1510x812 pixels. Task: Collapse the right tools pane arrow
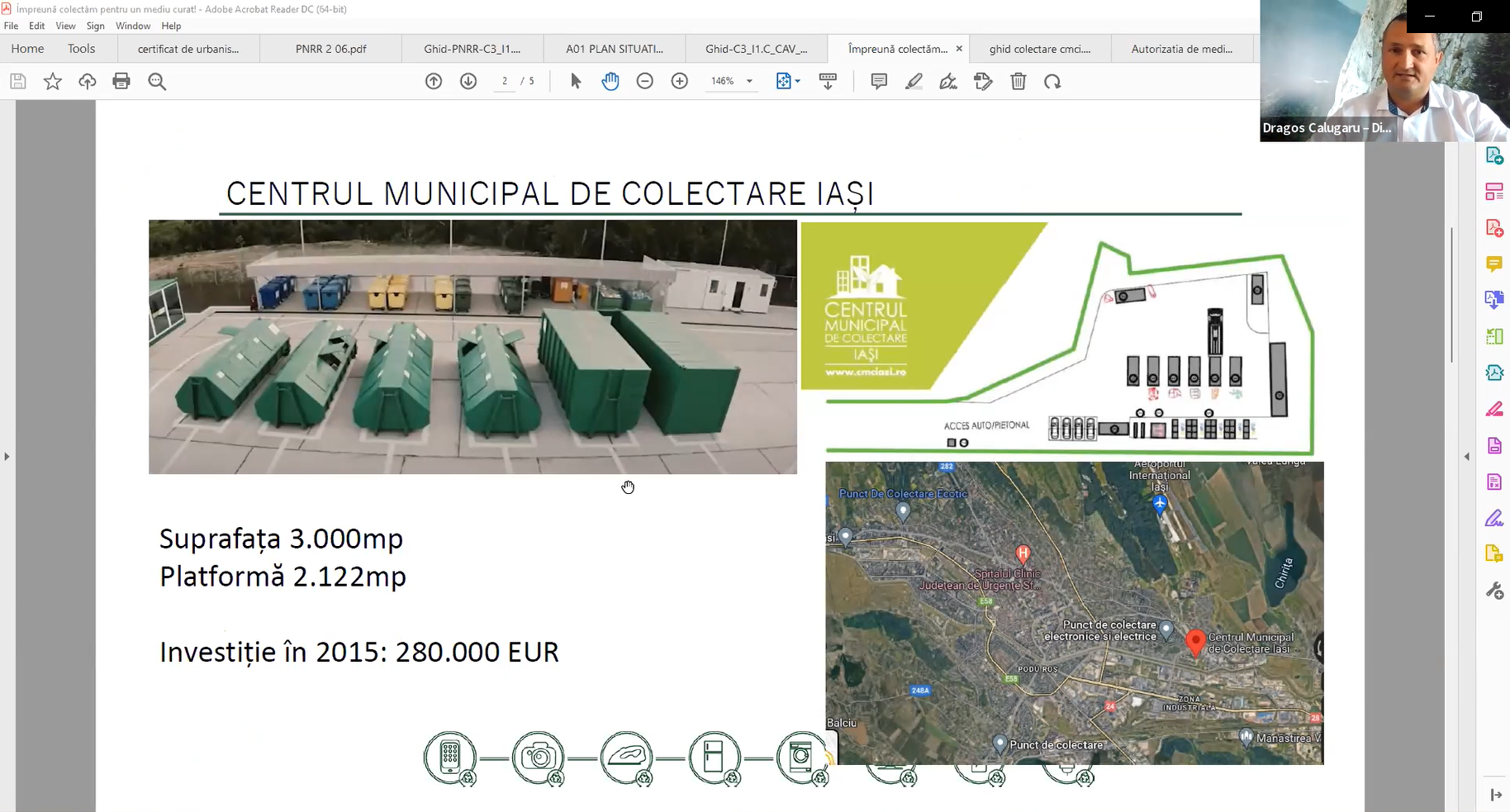pyautogui.click(x=1467, y=456)
